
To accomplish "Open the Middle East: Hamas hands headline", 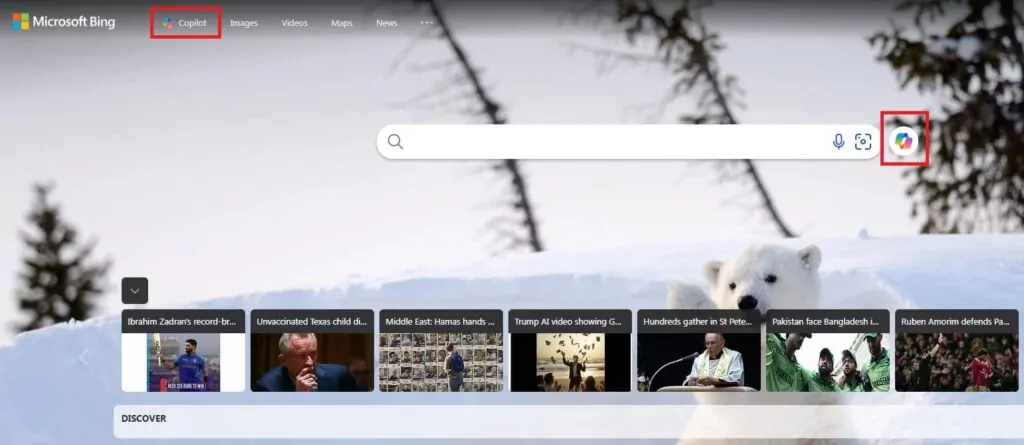I will point(441,321).
